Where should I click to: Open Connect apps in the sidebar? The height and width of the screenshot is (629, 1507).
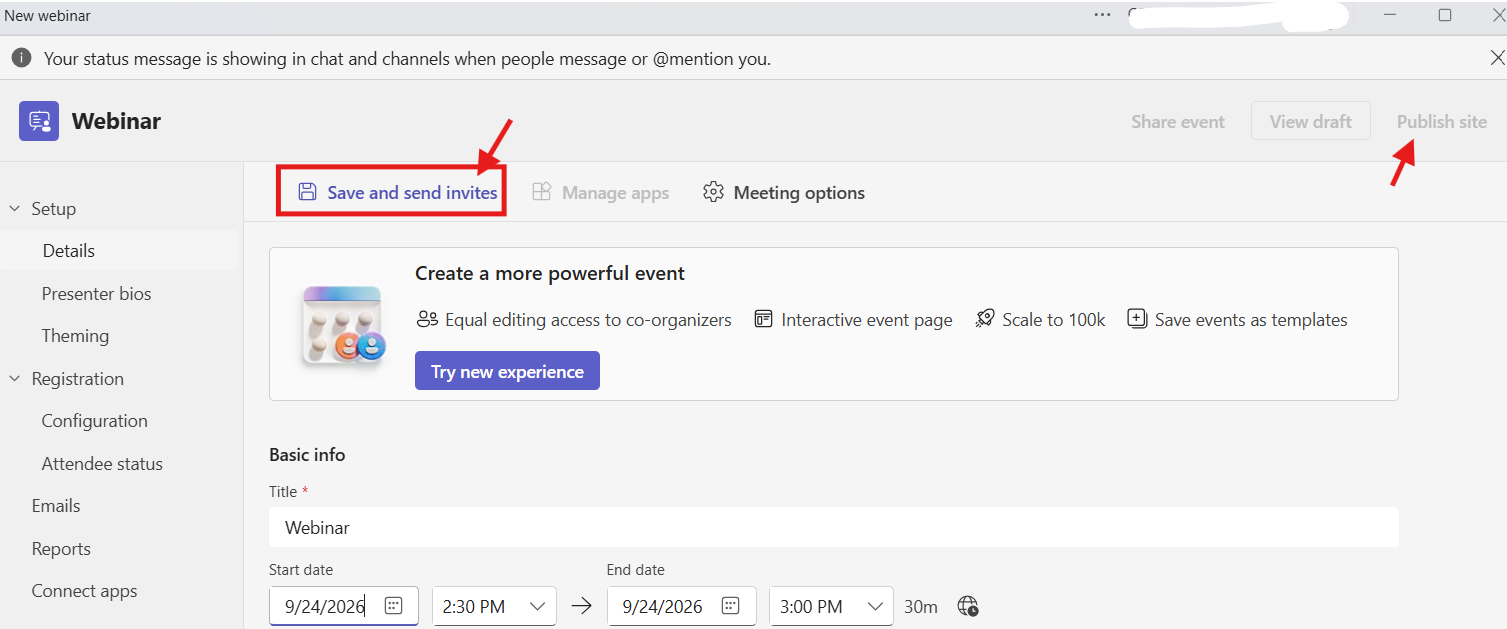pyautogui.click(x=84, y=591)
